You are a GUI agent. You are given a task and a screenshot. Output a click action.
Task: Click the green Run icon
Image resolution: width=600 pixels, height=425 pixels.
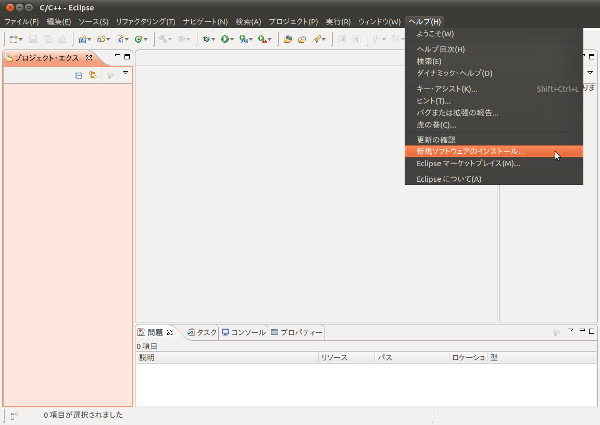(225, 39)
